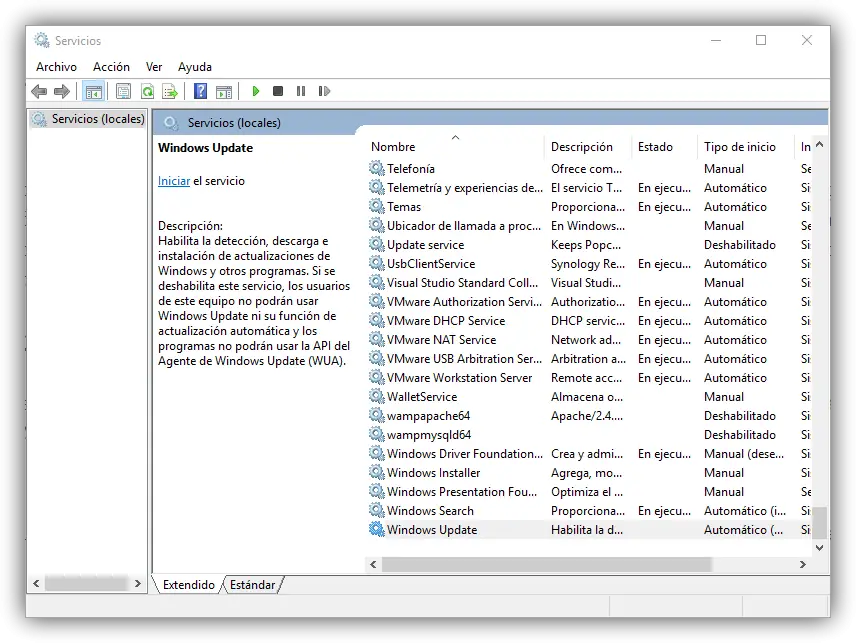
Task: Select the Windows Driver Foundation... service name
Action: (x=465, y=454)
